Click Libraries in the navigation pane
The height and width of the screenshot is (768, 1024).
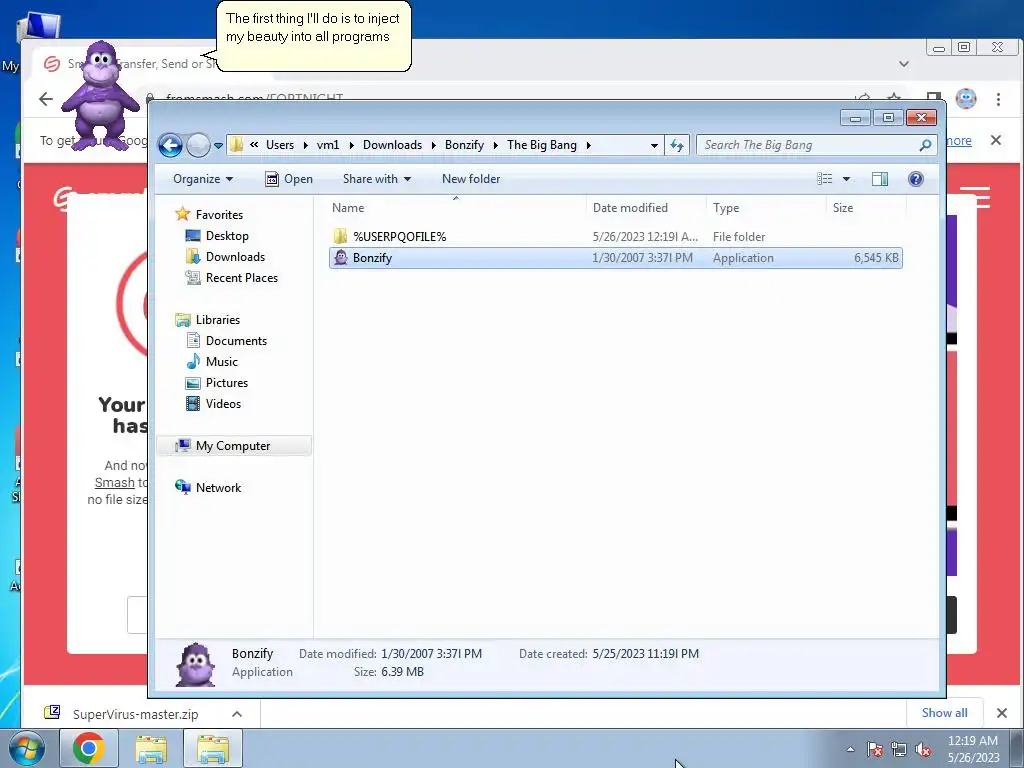(x=217, y=319)
